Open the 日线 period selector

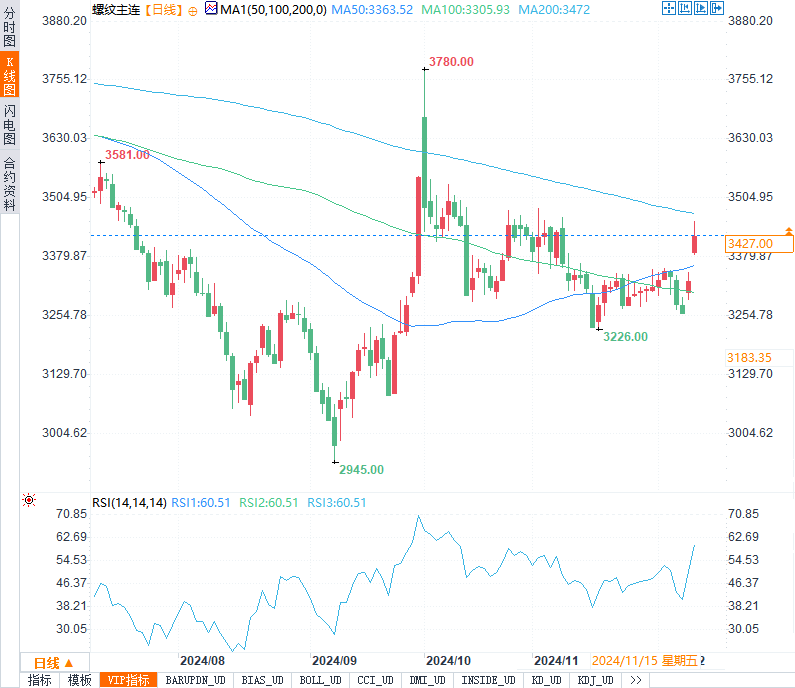(54, 663)
